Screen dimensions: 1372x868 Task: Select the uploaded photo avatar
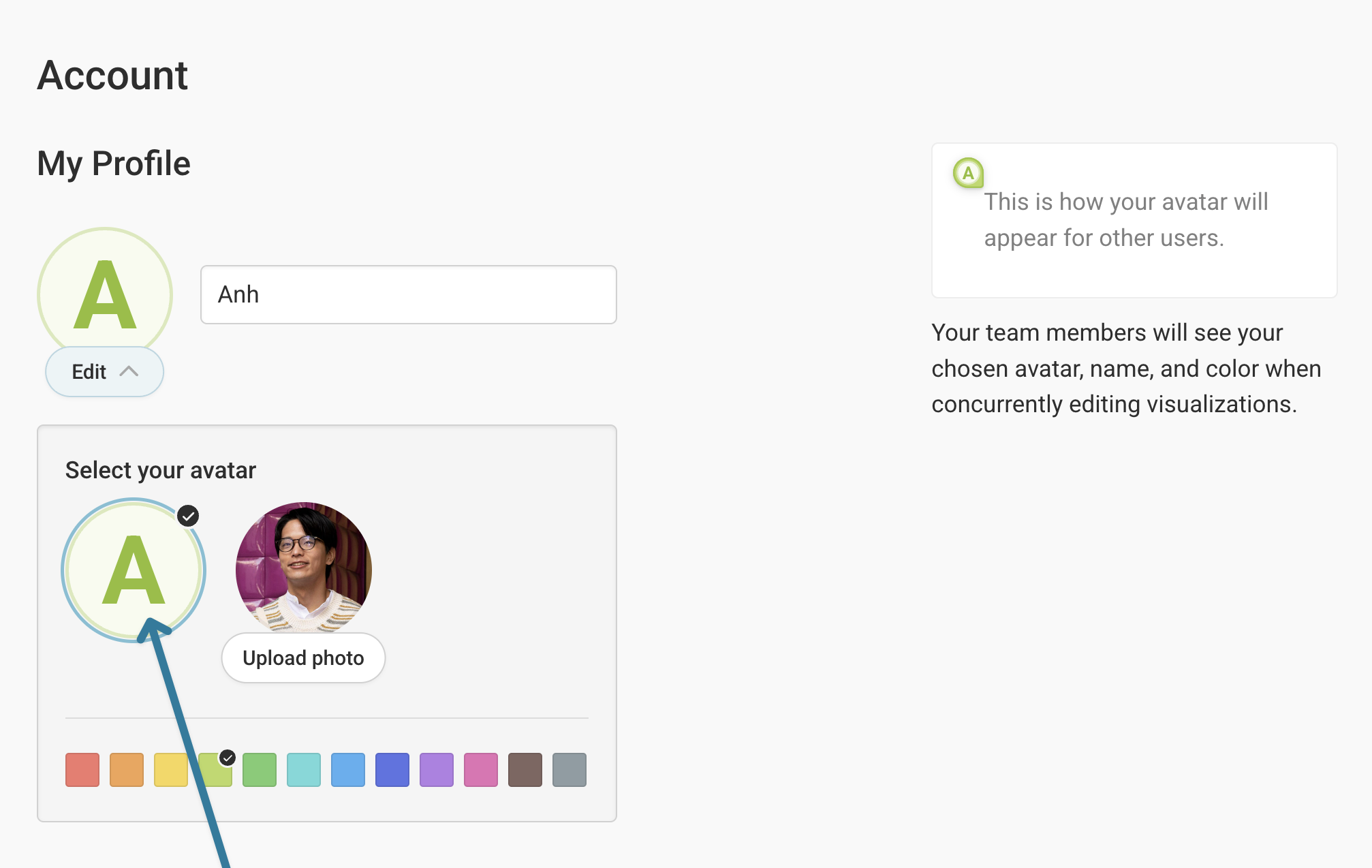coord(304,568)
